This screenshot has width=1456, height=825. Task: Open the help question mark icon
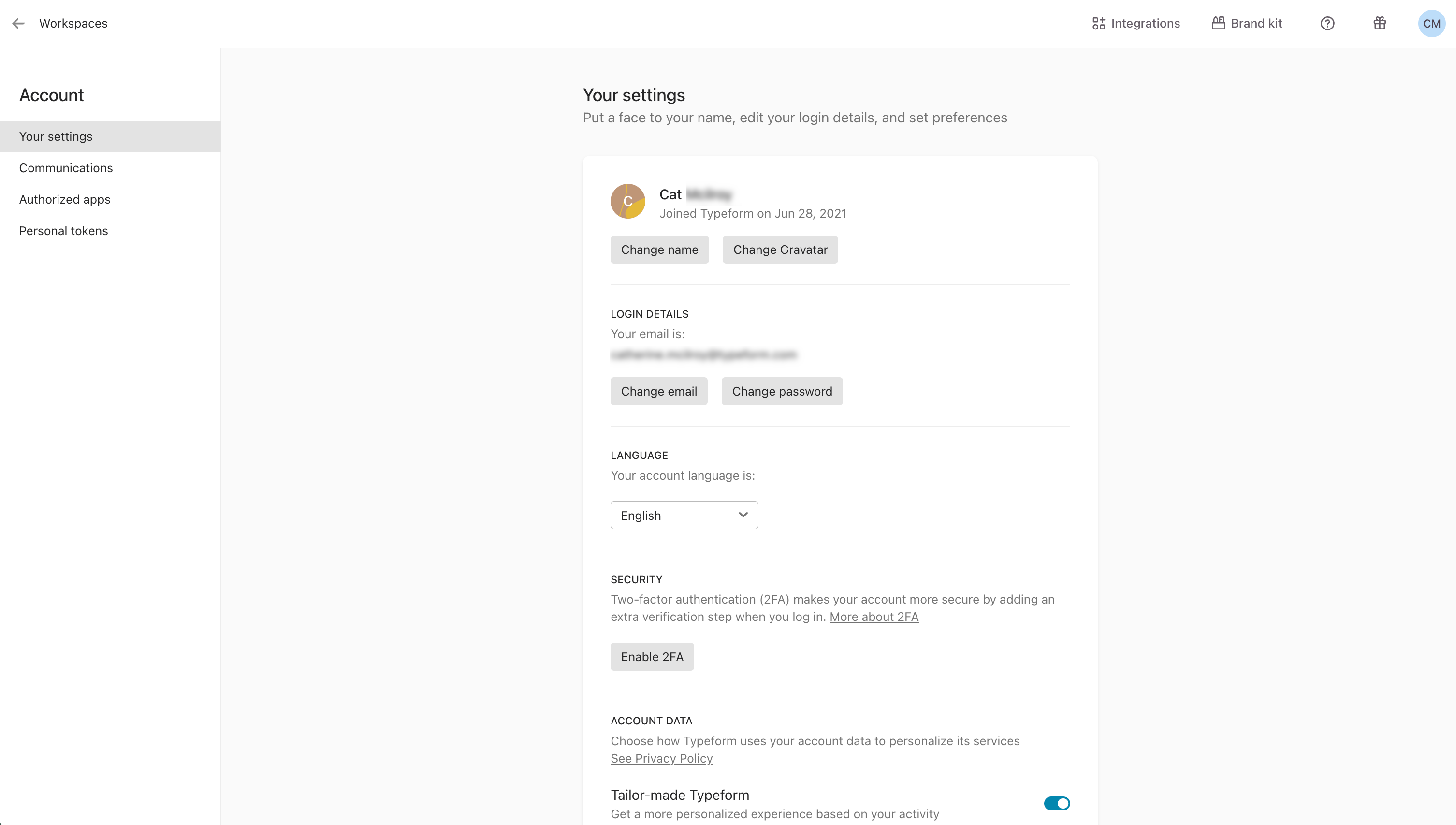(1327, 23)
